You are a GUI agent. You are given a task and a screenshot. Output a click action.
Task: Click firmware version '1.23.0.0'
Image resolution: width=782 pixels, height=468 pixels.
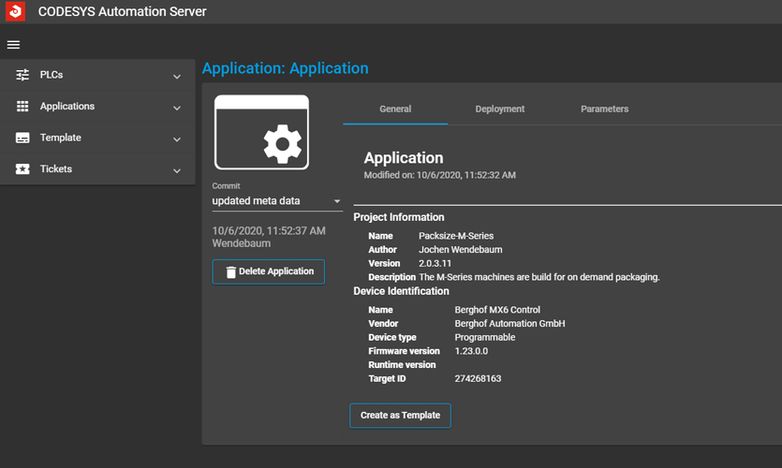pyautogui.click(x=471, y=351)
